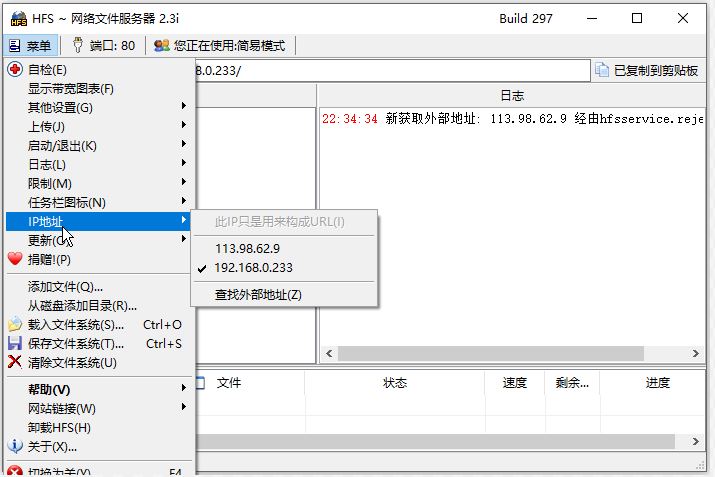
Task: Click the window maximize button
Action: [x=637, y=18]
